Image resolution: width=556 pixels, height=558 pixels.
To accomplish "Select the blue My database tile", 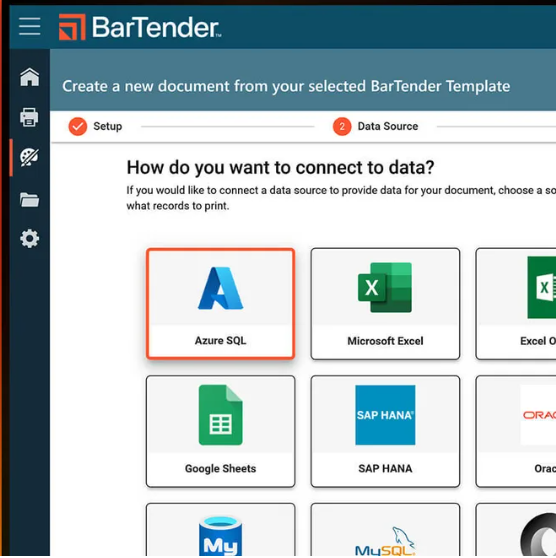I will tap(220, 530).
